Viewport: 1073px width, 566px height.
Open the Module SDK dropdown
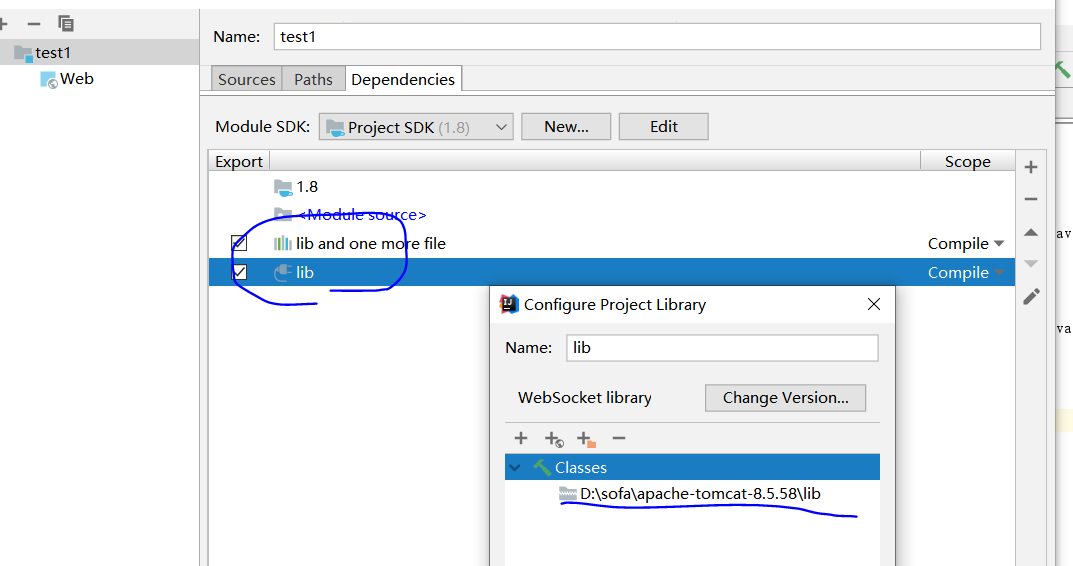416,127
